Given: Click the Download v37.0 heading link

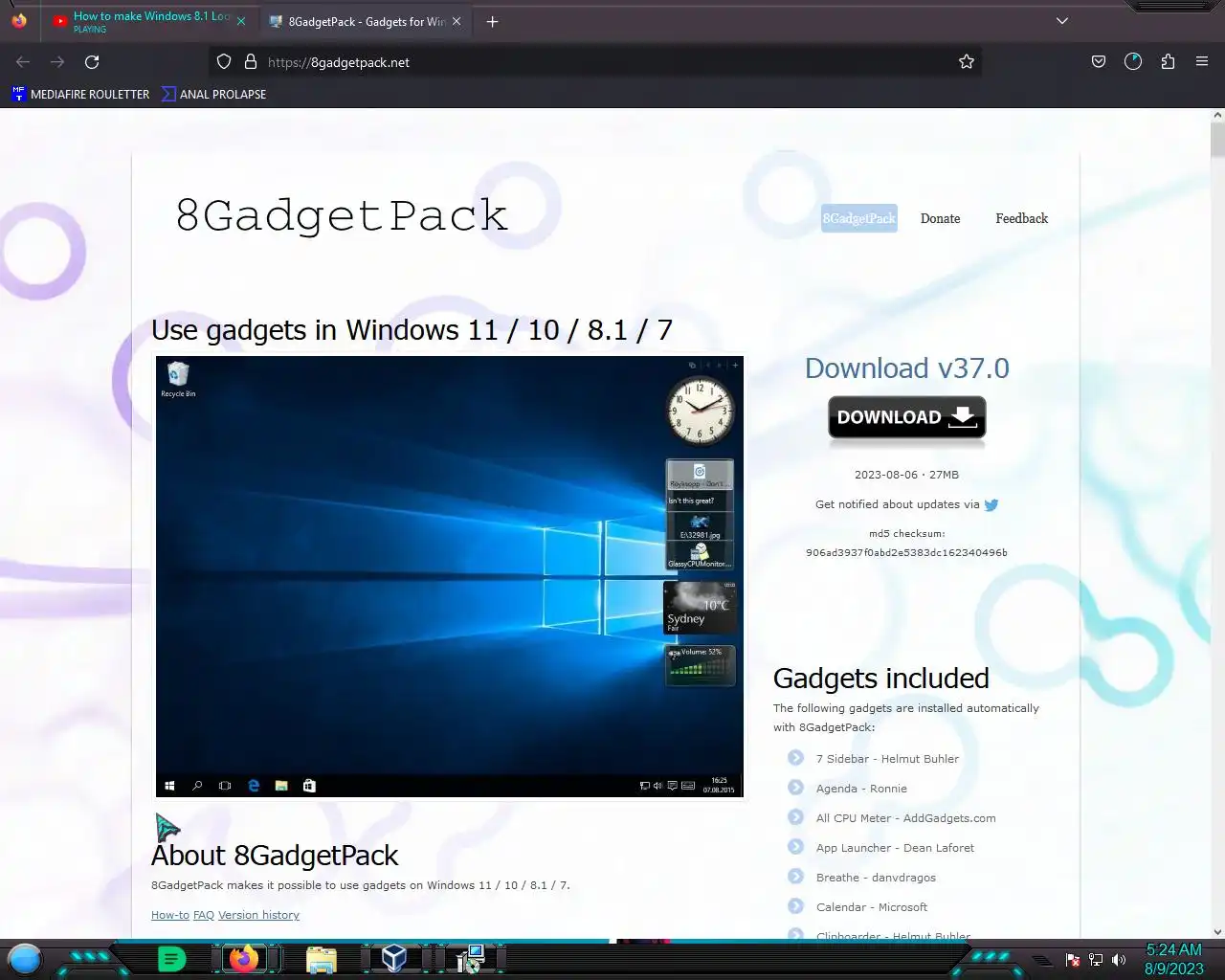Looking at the screenshot, I should (x=906, y=368).
